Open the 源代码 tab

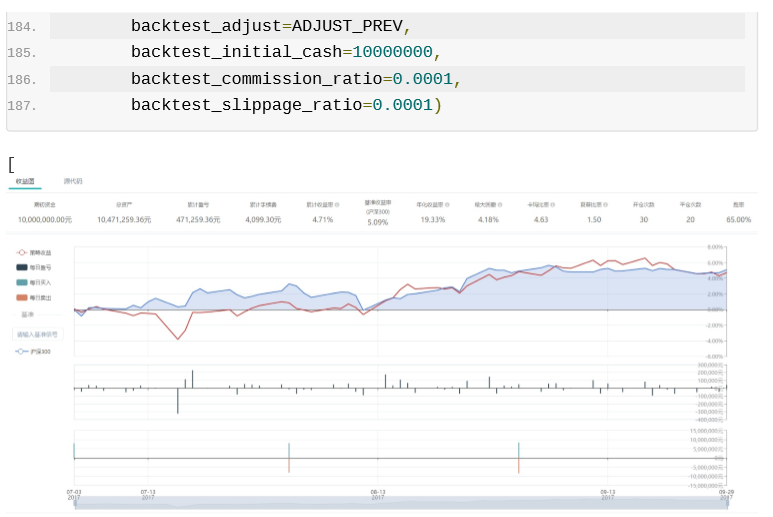coord(73,182)
